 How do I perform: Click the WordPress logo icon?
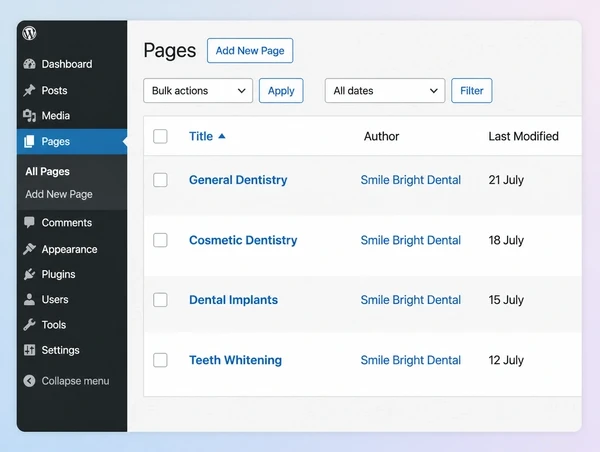tap(29, 33)
